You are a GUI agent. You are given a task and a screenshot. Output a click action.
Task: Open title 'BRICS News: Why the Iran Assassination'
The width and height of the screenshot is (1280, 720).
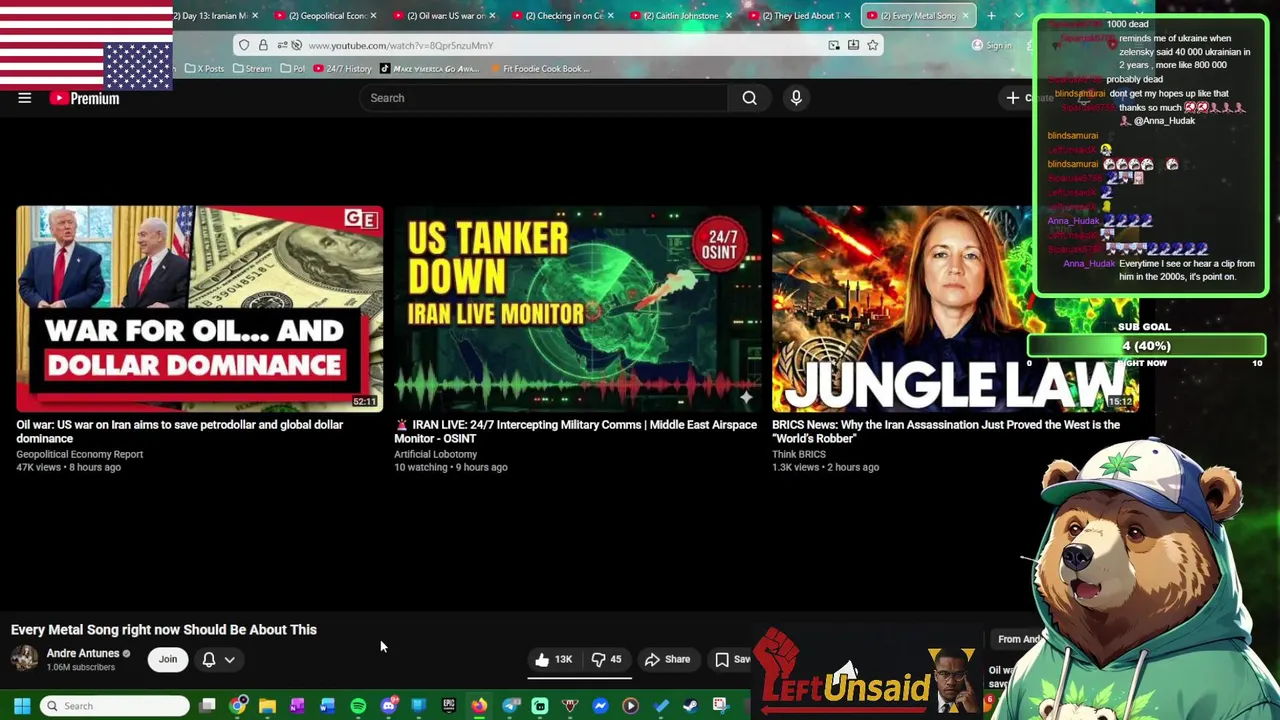pos(946,431)
